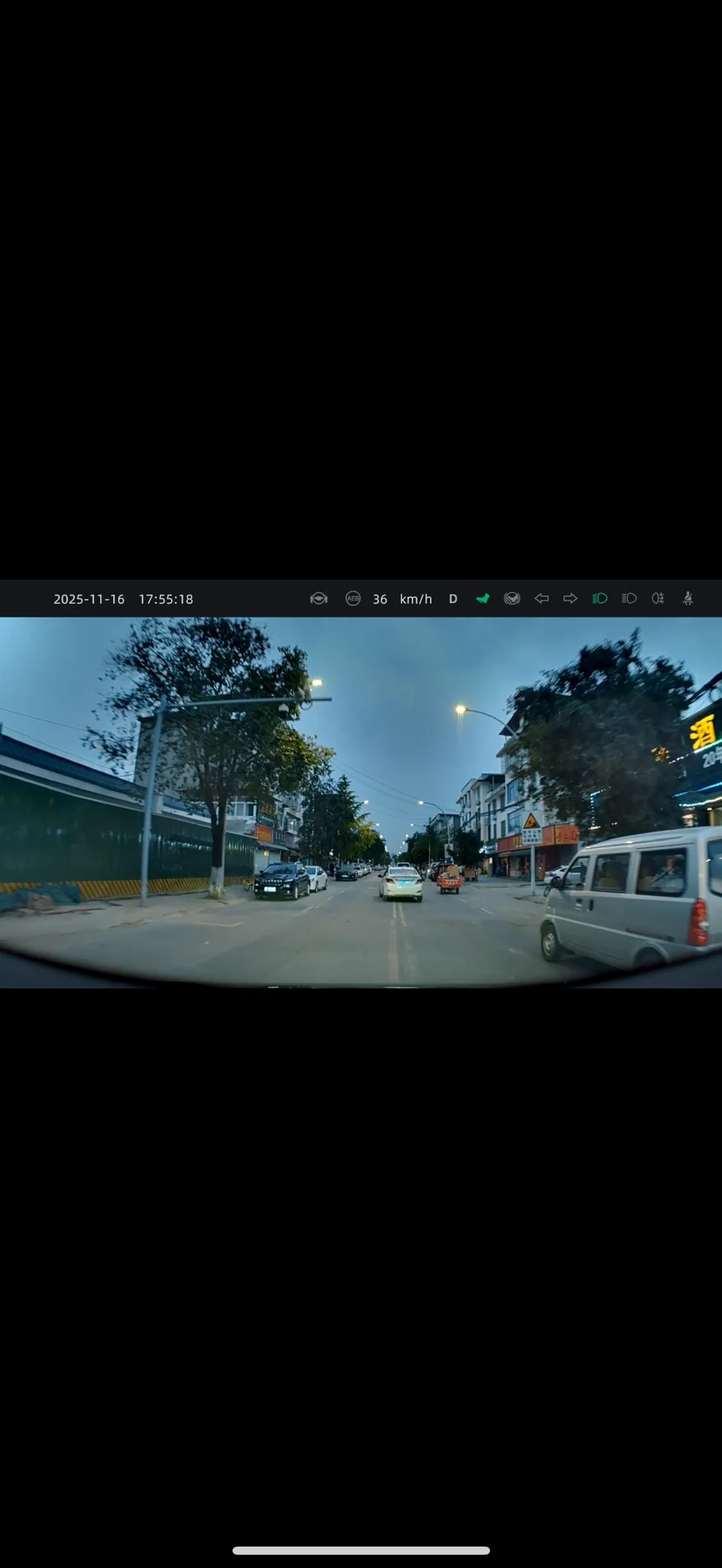Tap the steering wheel assist icon
Image resolution: width=722 pixels, height=1568 pixels.
(318, 599)
